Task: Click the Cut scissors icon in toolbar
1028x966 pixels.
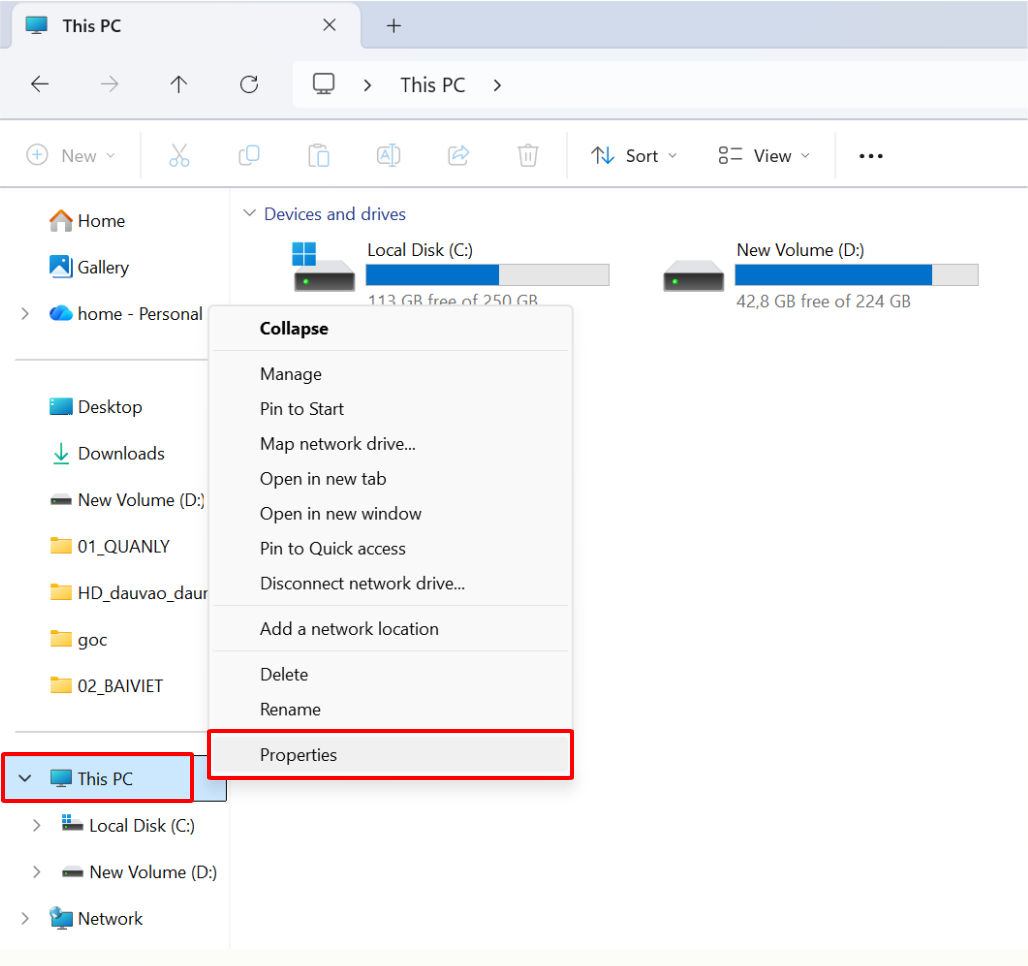Action: 179,155
